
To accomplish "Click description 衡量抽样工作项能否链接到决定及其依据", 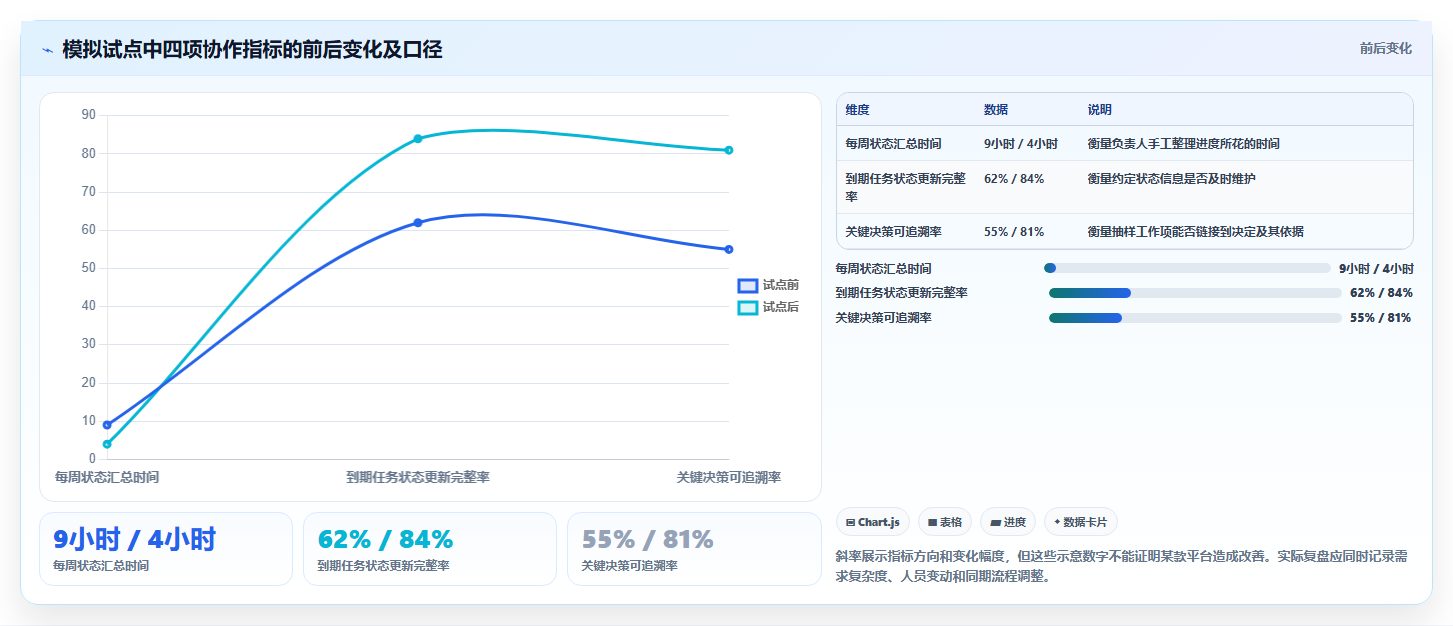I will [x=1196, y=232].
